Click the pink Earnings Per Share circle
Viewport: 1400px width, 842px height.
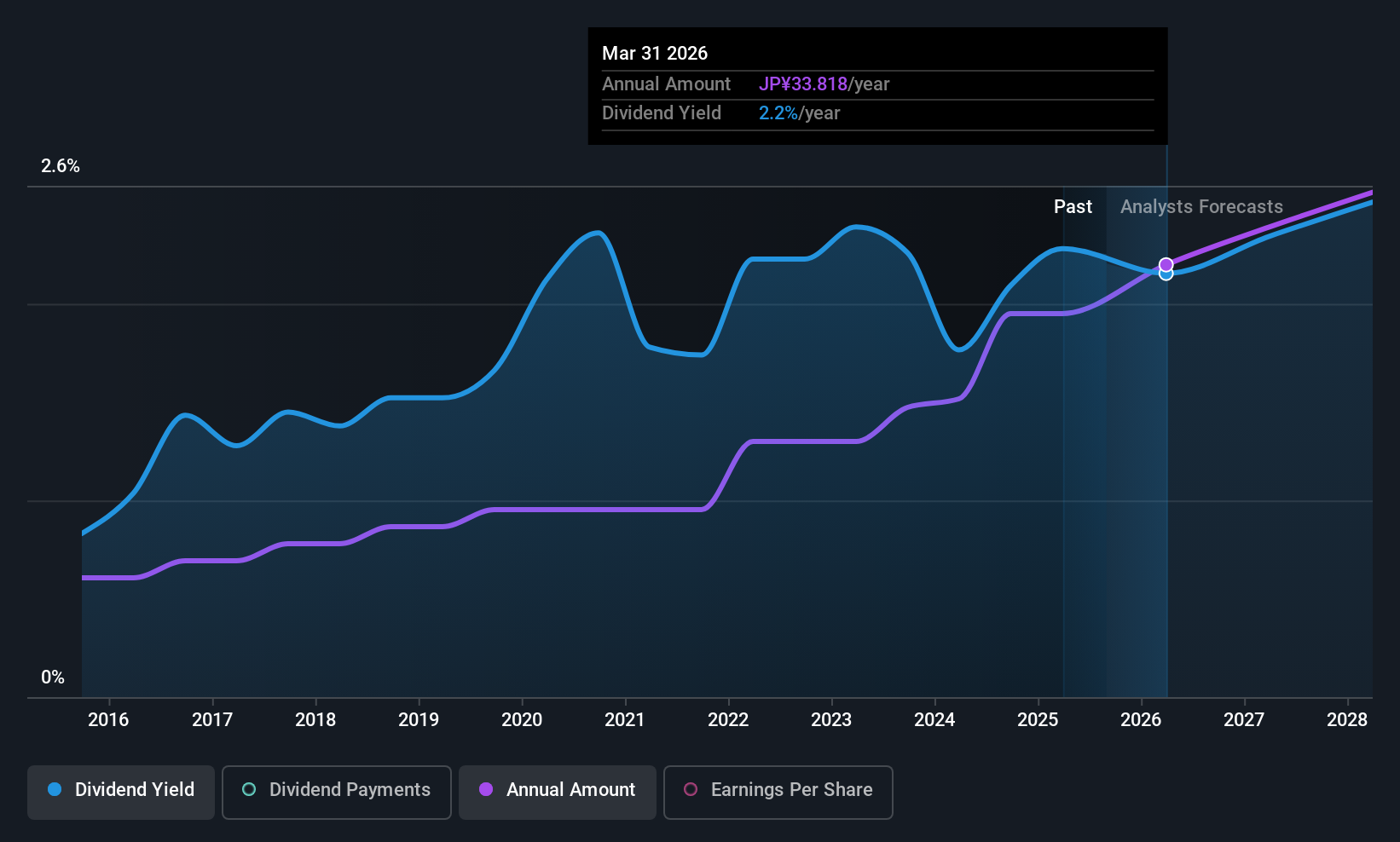pos(691,790)
